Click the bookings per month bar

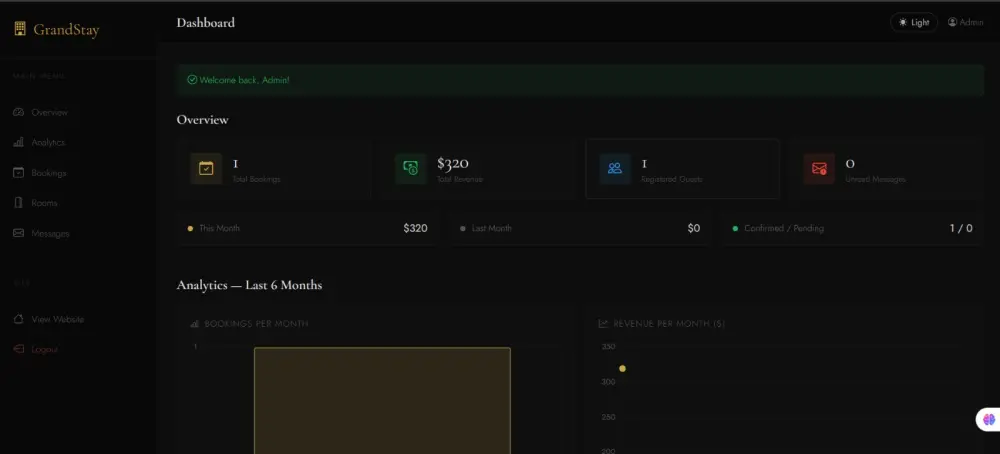click(x=382, y=400)
